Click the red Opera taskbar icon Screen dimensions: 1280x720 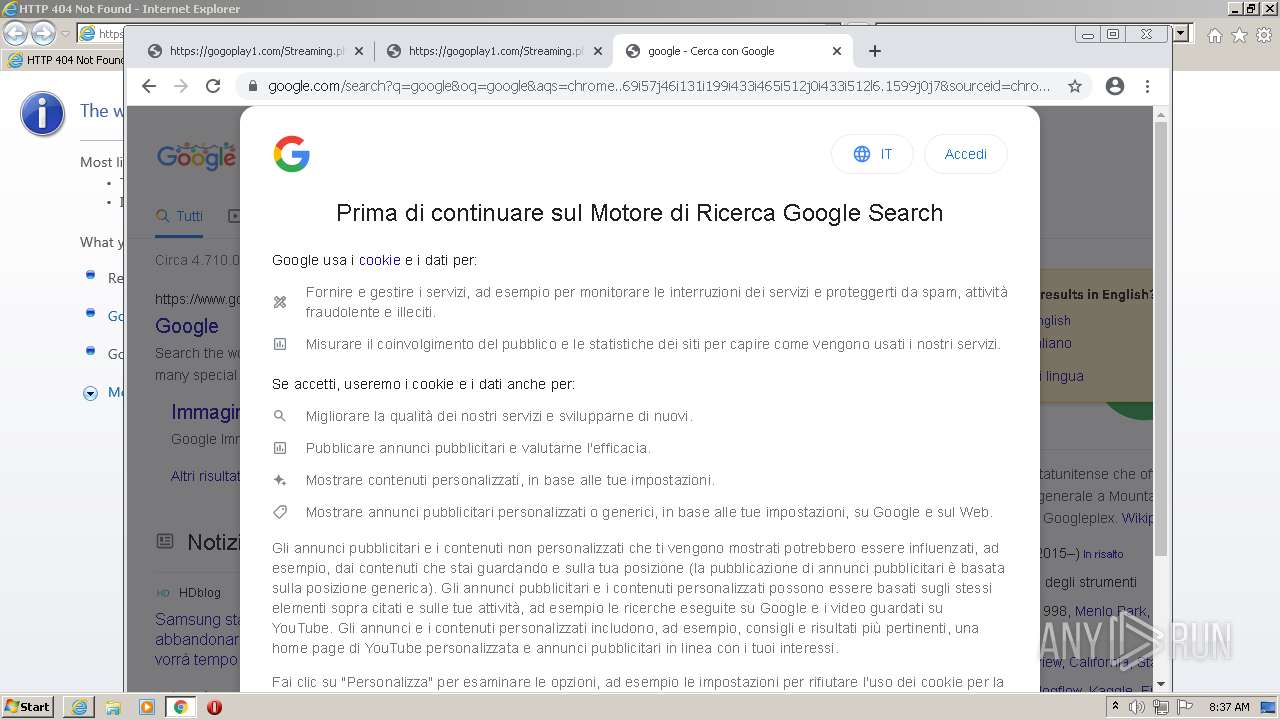pyautogui.click(x=214, y=707)
